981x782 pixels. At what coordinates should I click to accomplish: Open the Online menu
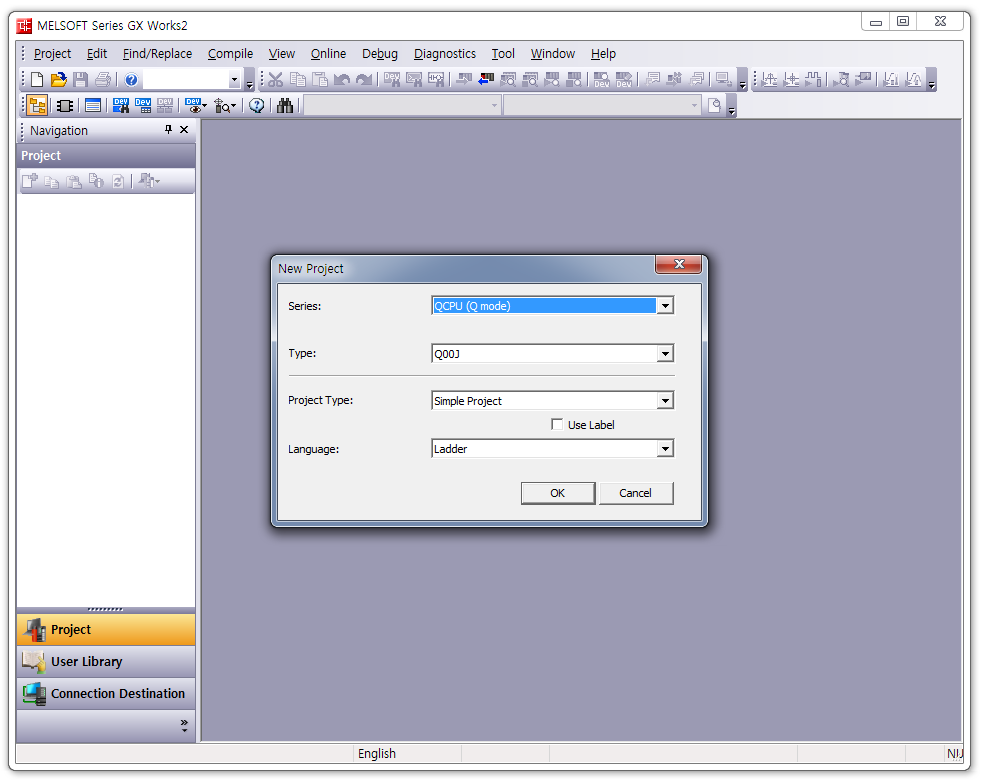click(x=328, y=54)
